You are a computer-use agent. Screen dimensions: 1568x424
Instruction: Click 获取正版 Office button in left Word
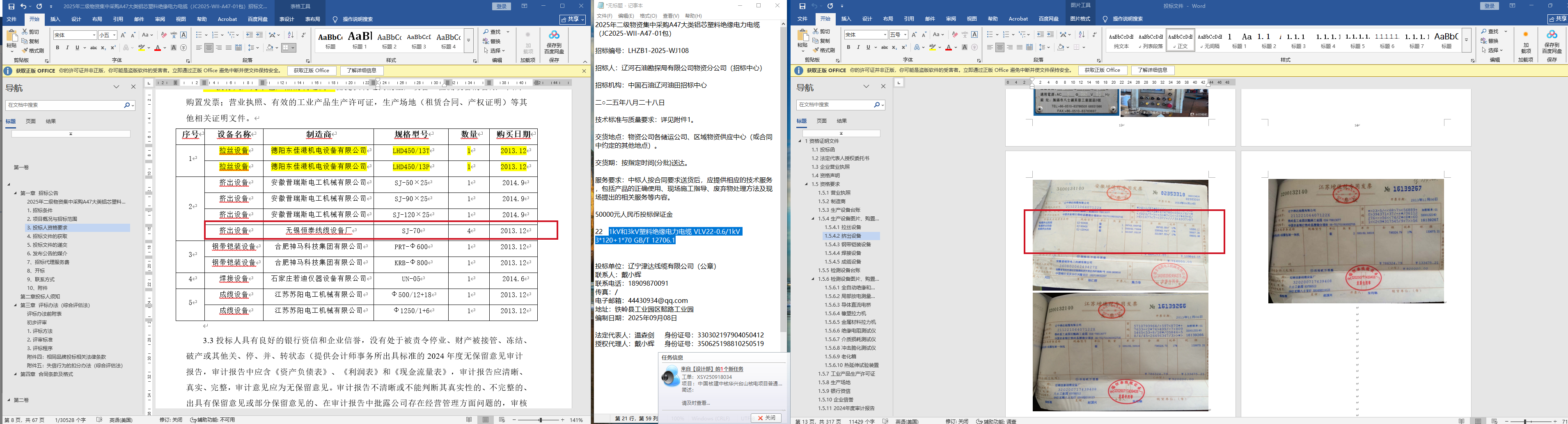click(x=312, y=71)
